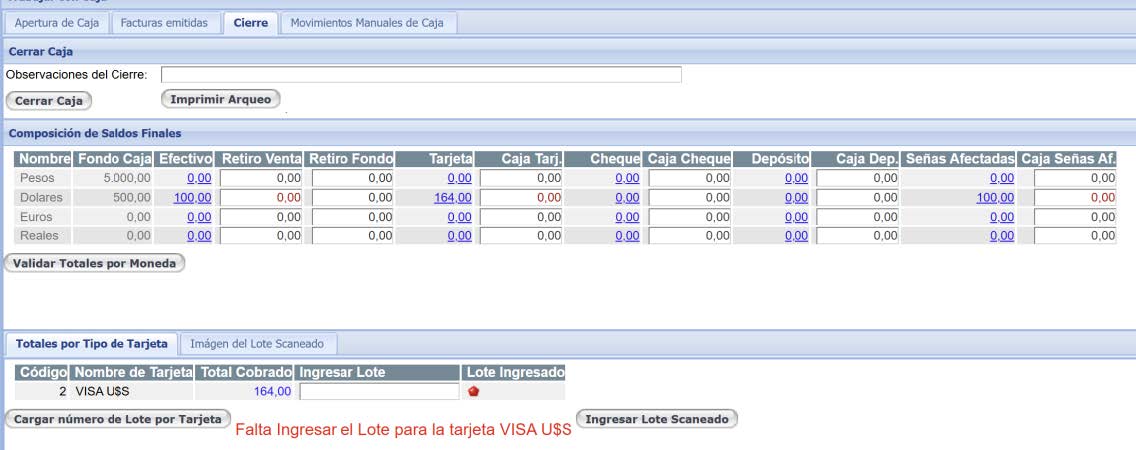Click the Pesos Efectivo 0,00 link

[198, 178]
